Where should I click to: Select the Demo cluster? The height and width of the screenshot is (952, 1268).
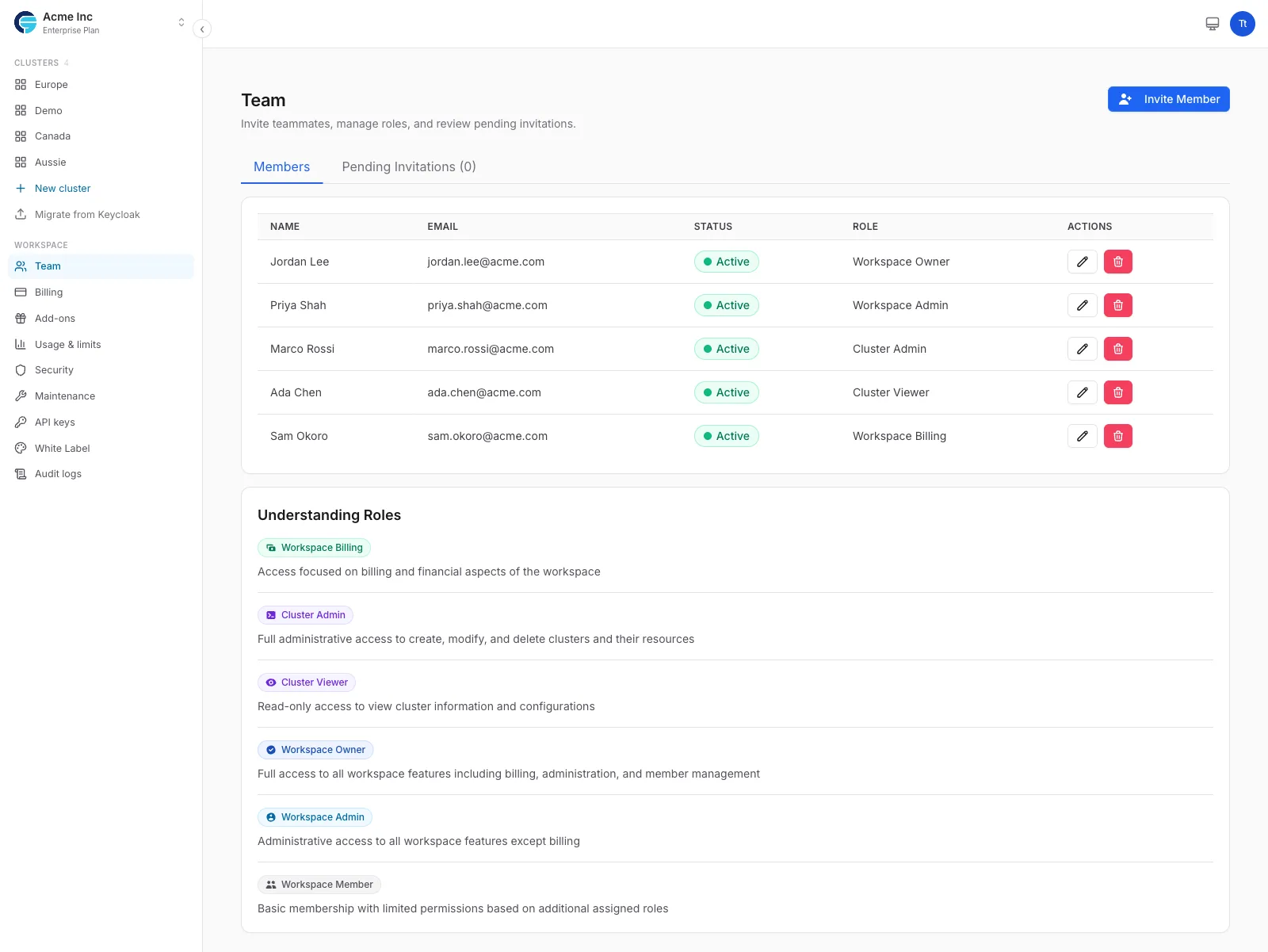(x=101, y=111)
